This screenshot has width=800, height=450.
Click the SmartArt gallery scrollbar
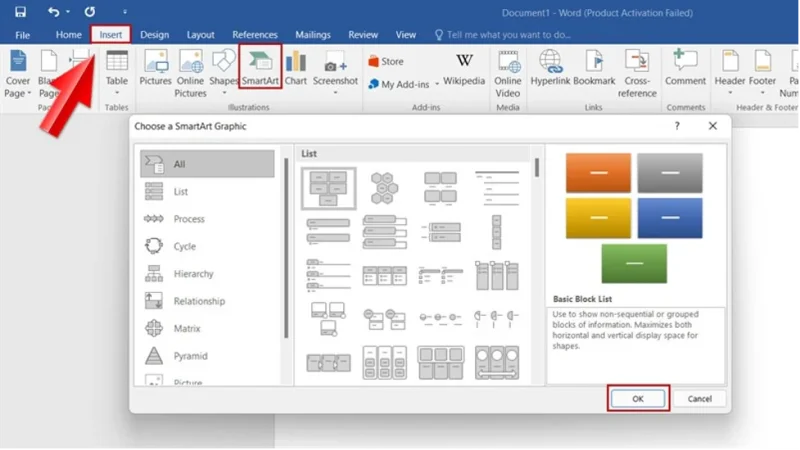pos(537,167)
